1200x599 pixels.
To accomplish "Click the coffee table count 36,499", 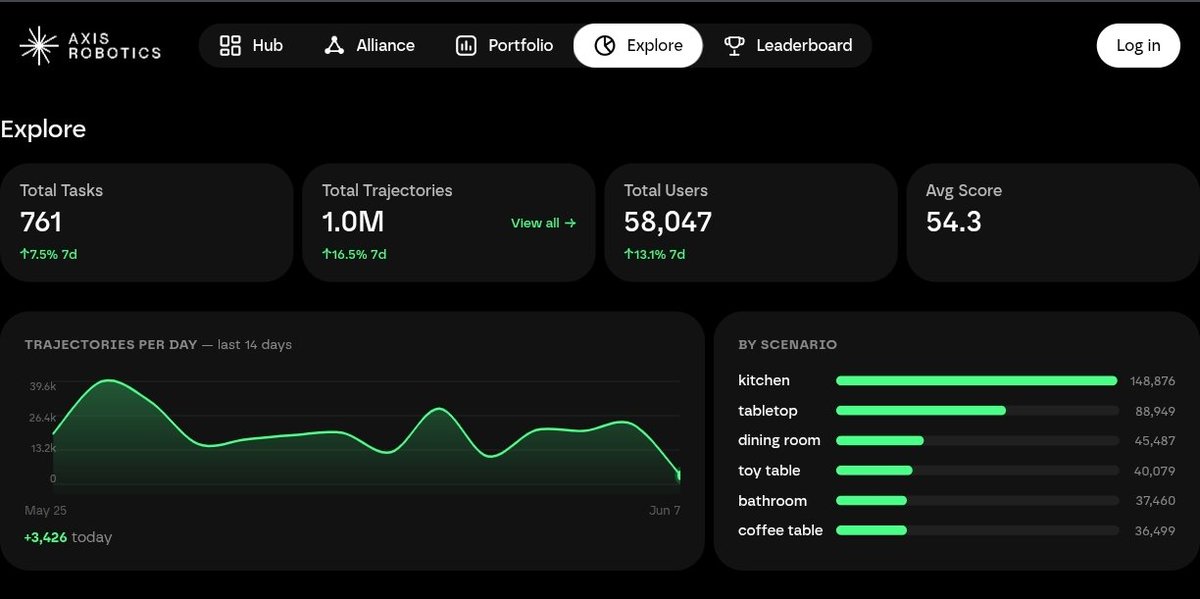I will (x=1155, y=531).
